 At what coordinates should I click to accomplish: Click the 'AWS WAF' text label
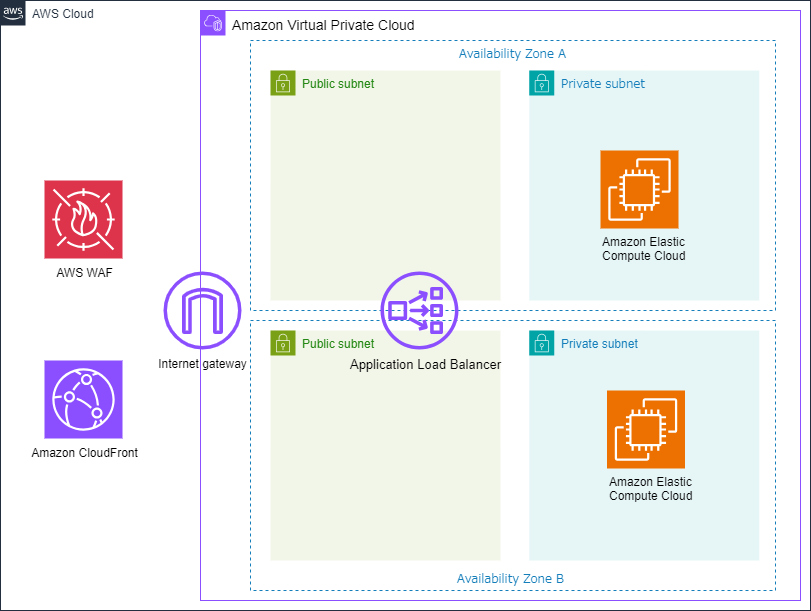[x=84, y=273]
